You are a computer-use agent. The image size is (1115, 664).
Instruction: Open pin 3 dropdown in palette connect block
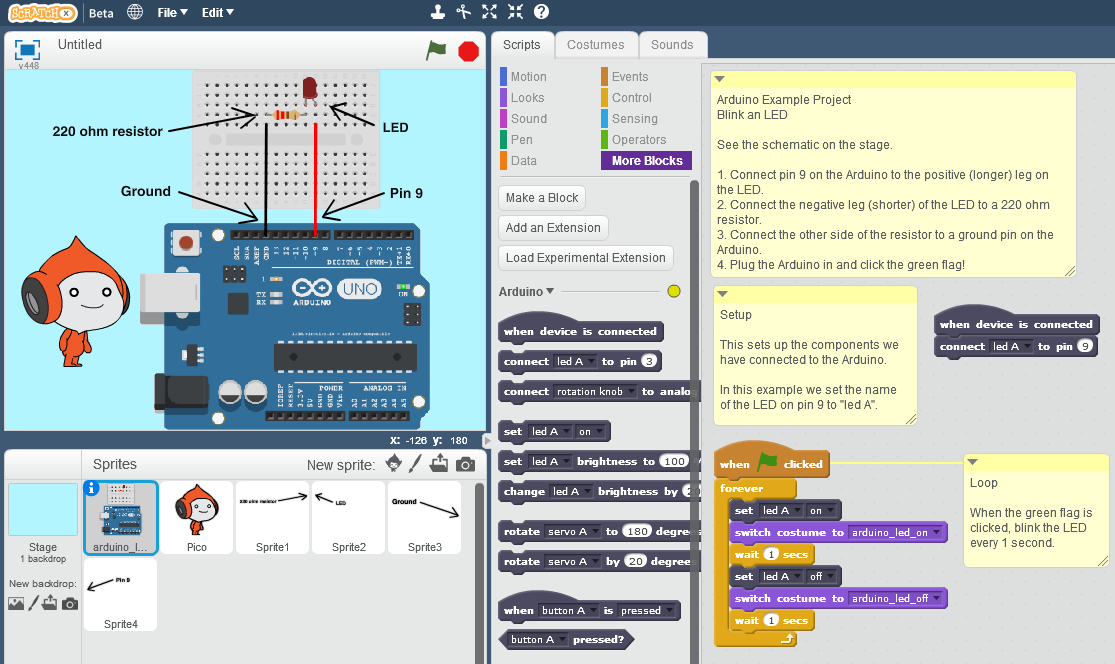(649, 361)
